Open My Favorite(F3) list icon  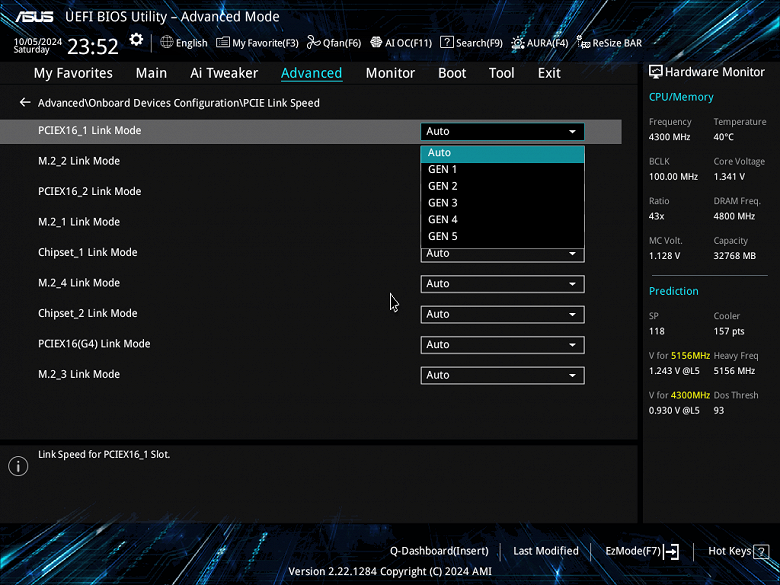(222, 42)
